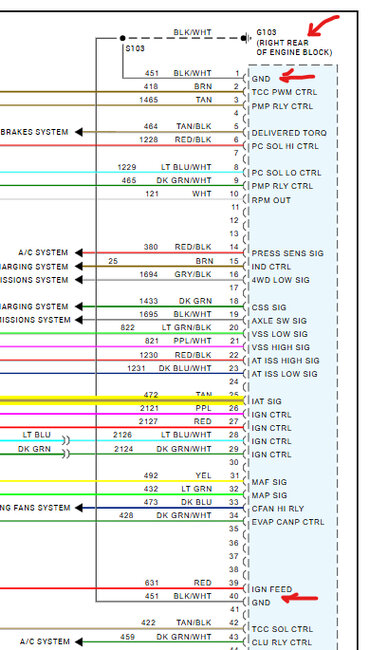
Task: Click wire number 2127 label
Action: (x=148, y=421)
